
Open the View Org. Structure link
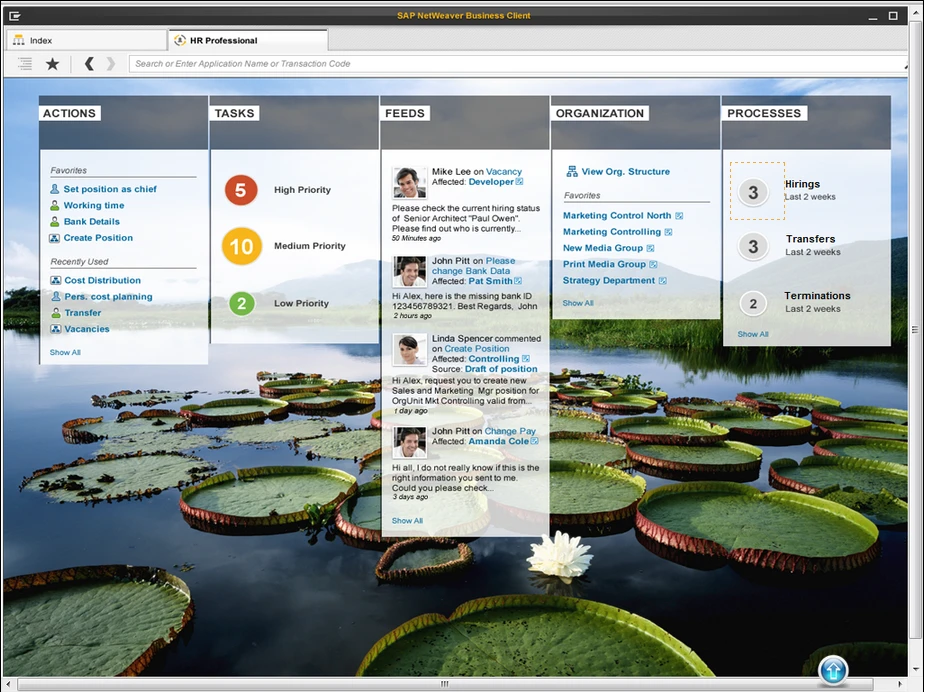coord(625,172)
